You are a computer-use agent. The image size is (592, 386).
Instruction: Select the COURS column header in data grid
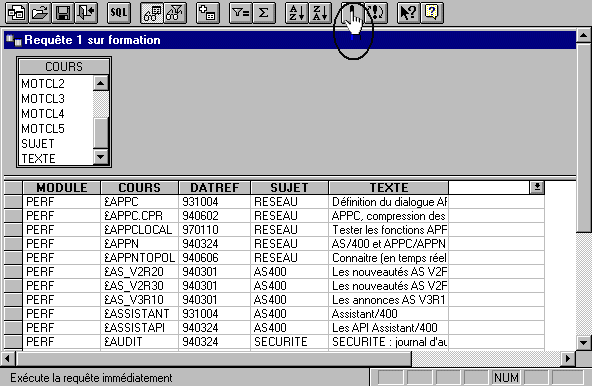click(139, 188)
